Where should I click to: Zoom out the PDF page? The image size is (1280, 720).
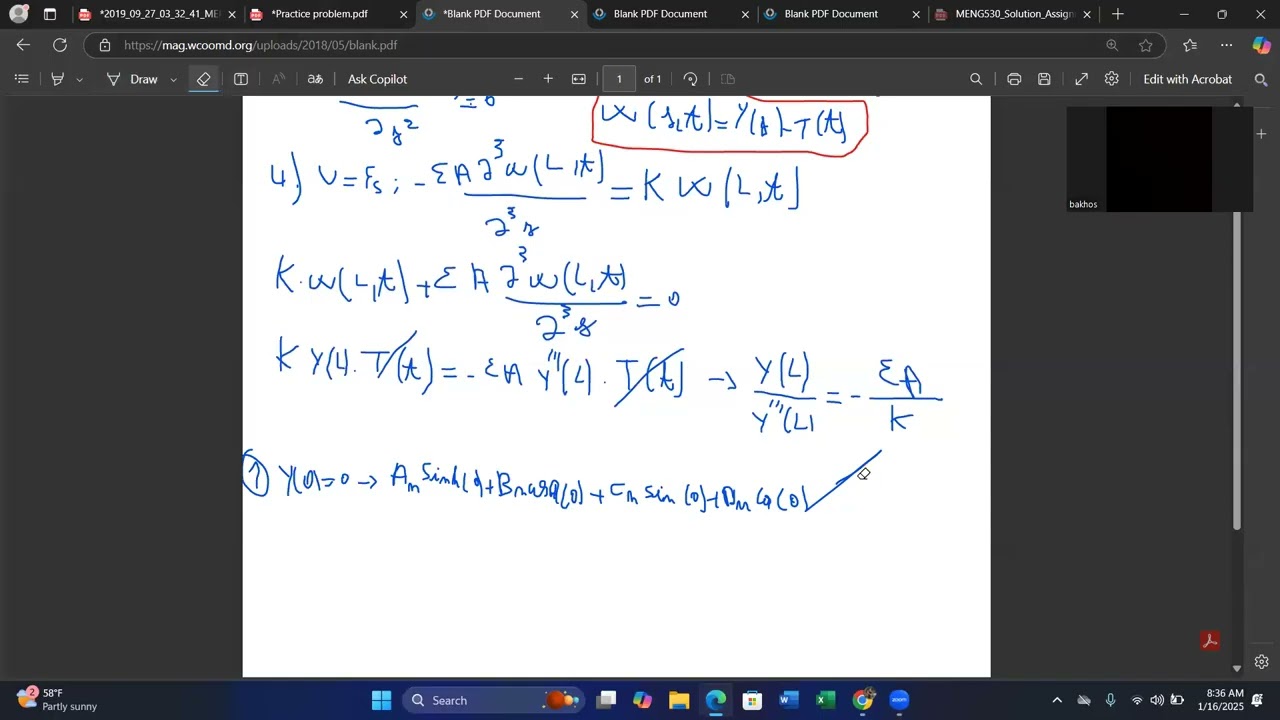[x=518, y=79]
